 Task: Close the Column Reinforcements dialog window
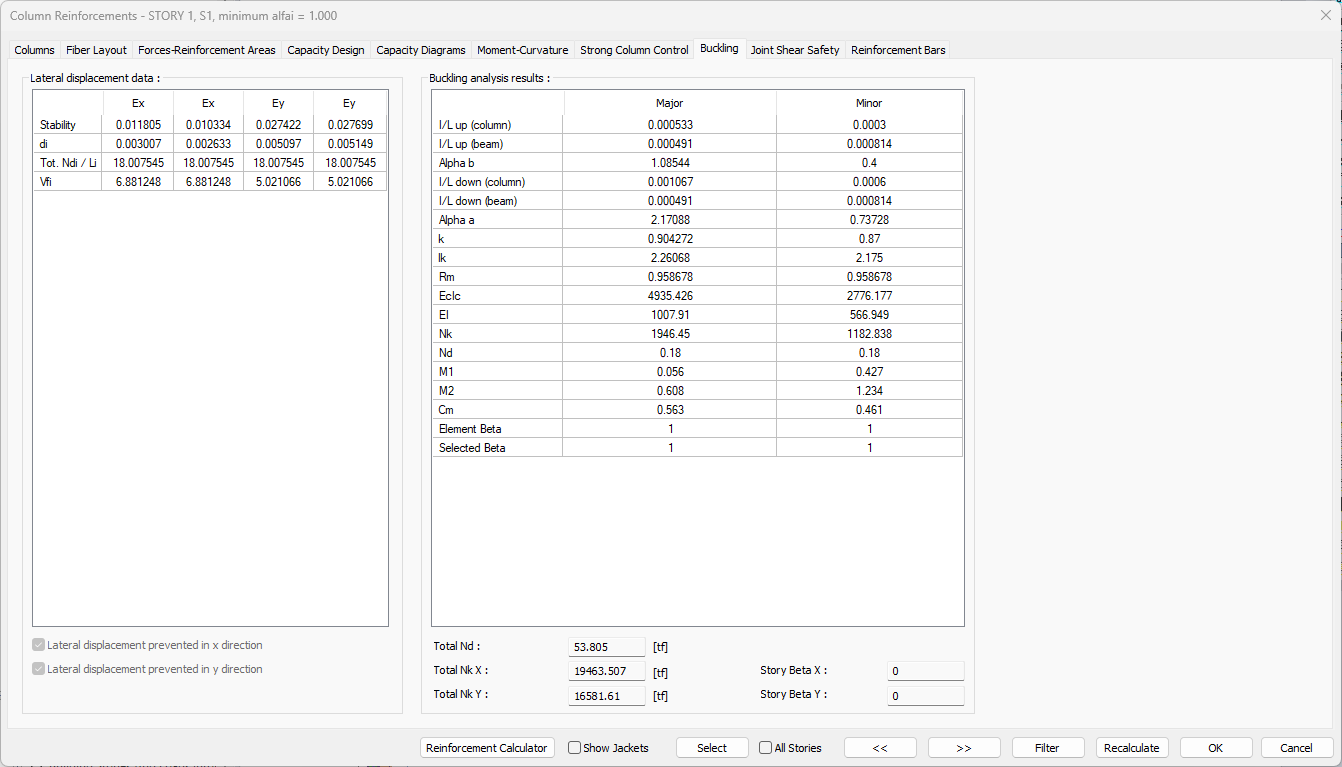pyautogui.click(x=1325, y=15)
